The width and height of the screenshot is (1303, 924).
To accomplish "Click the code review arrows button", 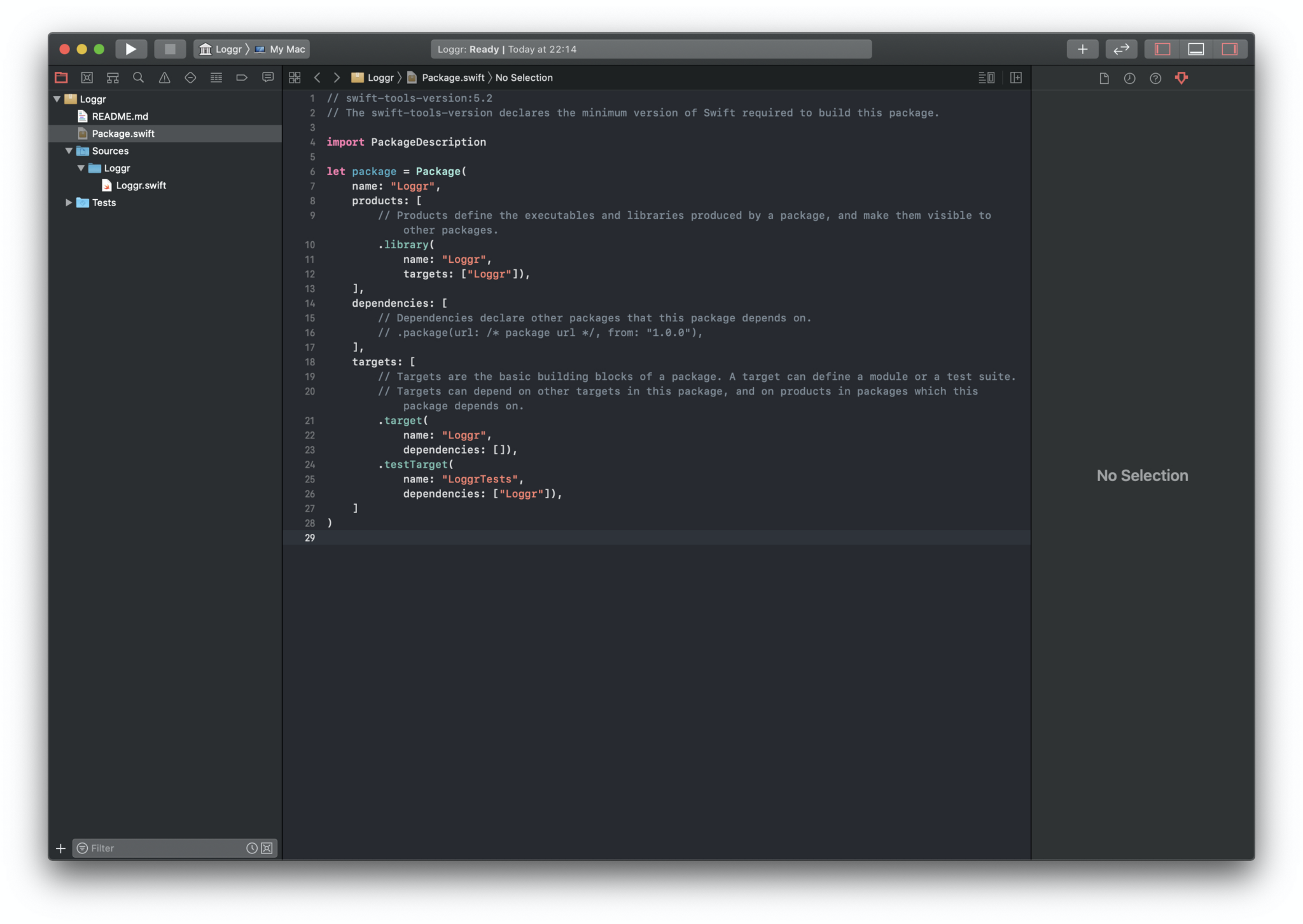I will [x=1121, y=49].
